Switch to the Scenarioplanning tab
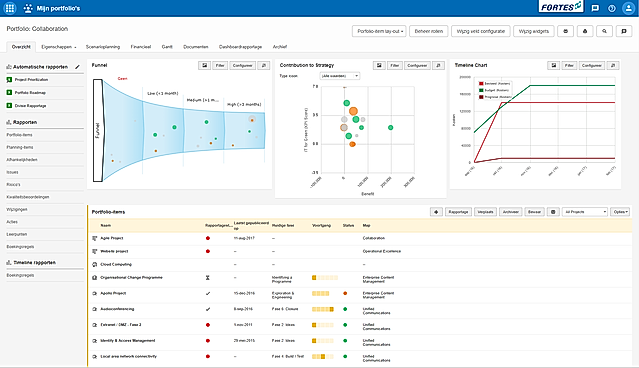Image resolution: width=639 pixels, height=368 pixels. point(103,47)
